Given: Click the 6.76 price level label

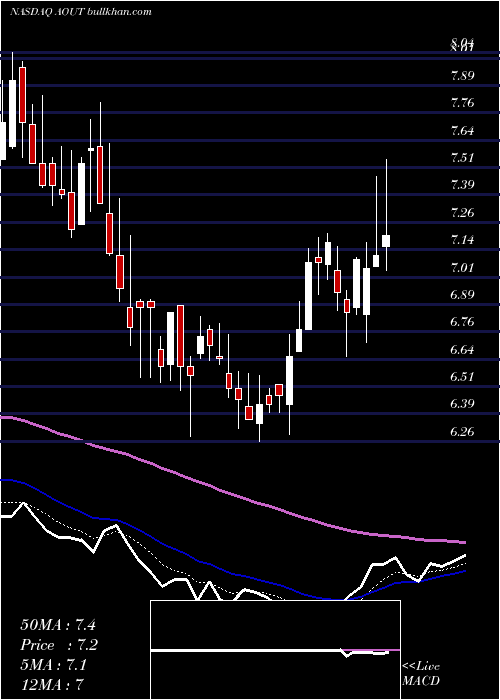Looking at the screenshot, I should tap(462, 322).
